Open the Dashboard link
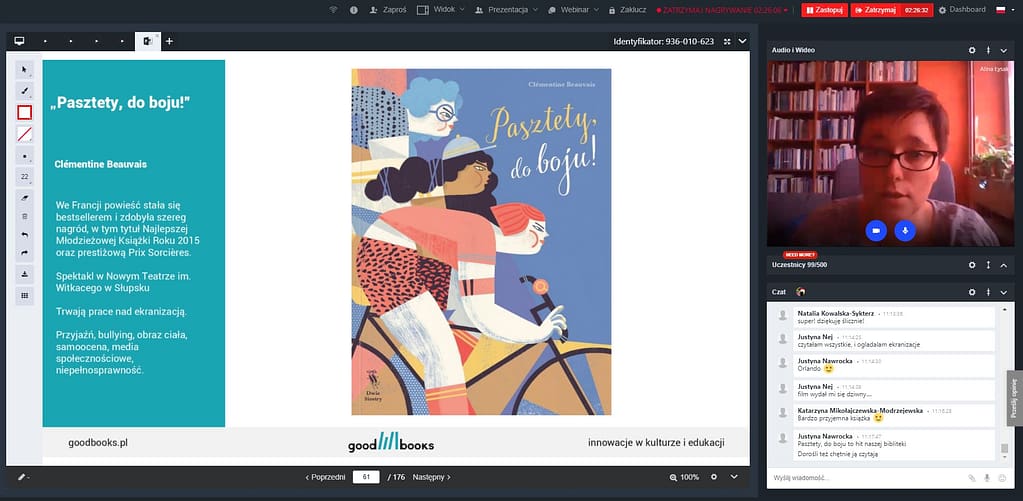 pyautogui.click(x=962, y=10)
